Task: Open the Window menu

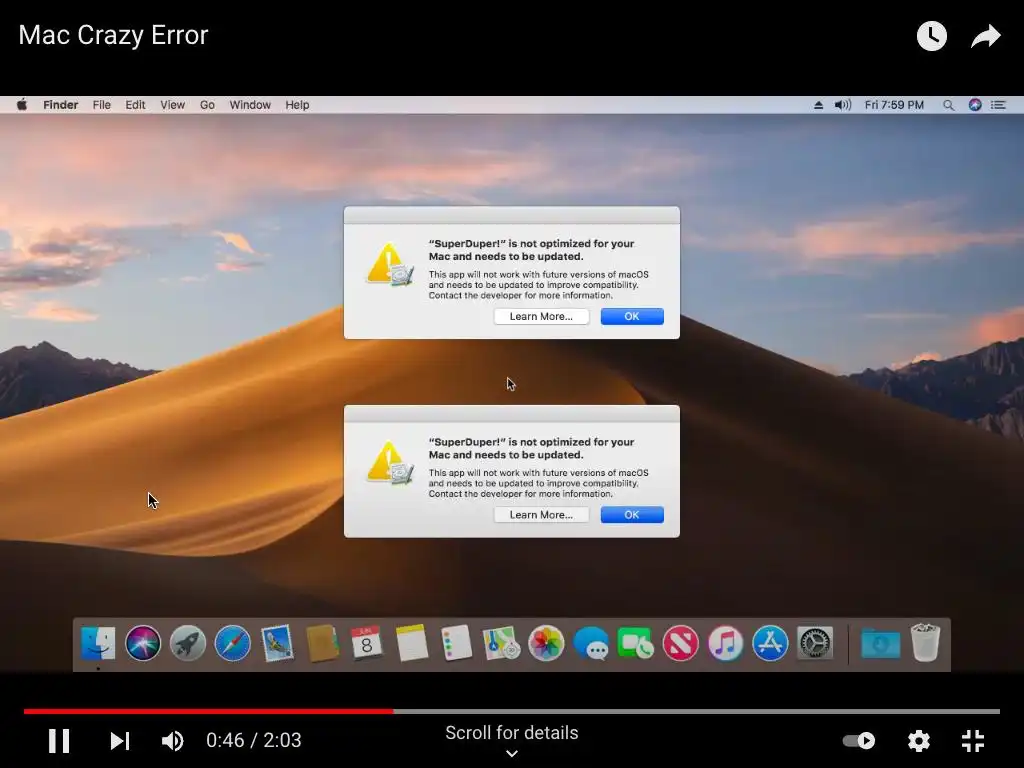Action: (x=249, y=104)
